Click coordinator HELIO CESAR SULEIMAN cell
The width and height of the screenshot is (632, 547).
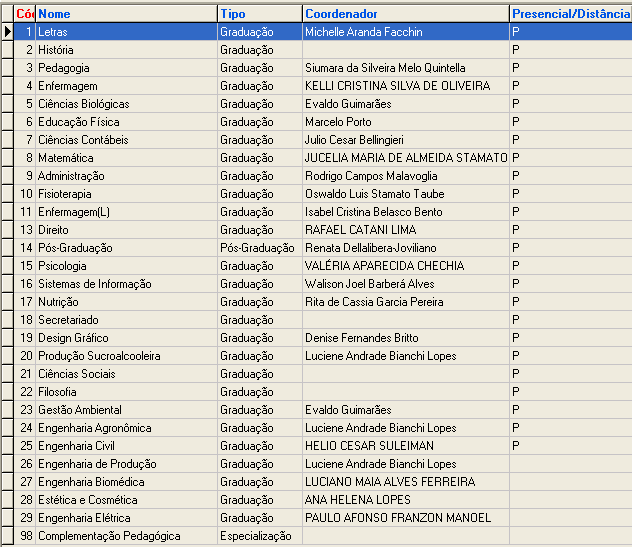(x=405, y=446)
